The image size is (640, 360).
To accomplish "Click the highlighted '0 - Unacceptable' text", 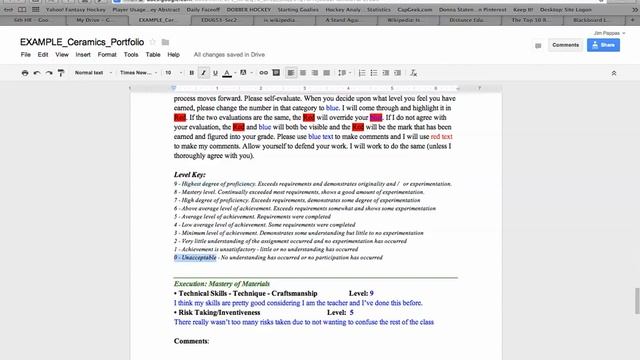I will coord(195,258).
